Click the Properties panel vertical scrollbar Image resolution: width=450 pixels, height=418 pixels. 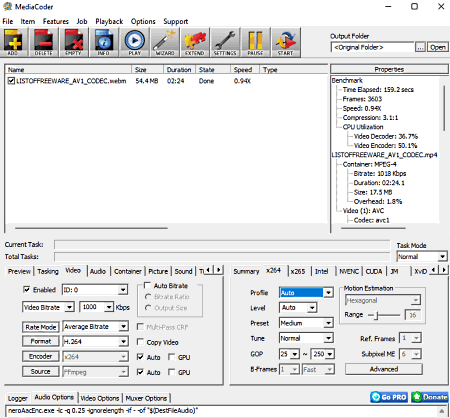tap(444, 108)
